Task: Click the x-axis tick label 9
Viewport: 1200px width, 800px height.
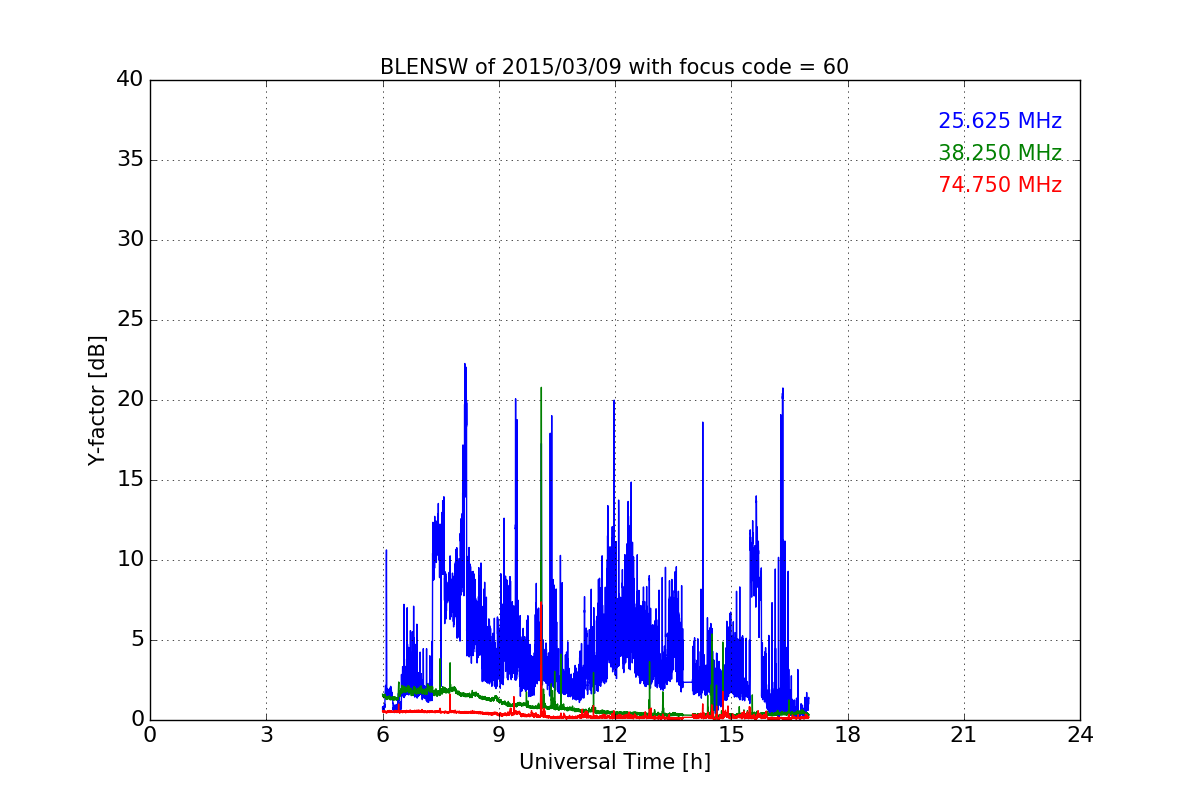Action: (x=499, y=734)
